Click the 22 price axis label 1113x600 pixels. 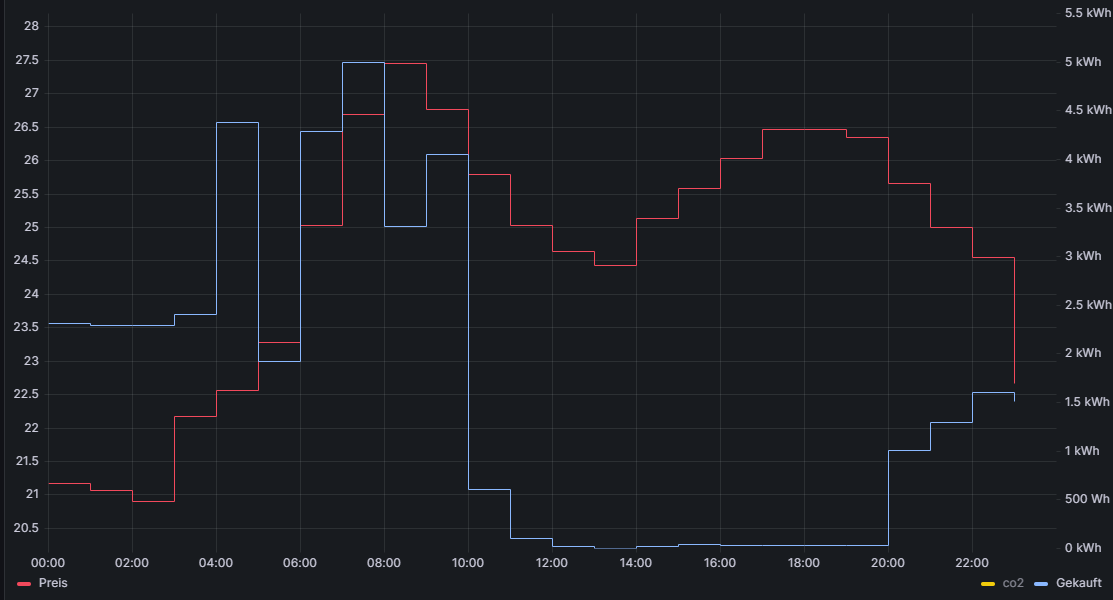[31, 427]
